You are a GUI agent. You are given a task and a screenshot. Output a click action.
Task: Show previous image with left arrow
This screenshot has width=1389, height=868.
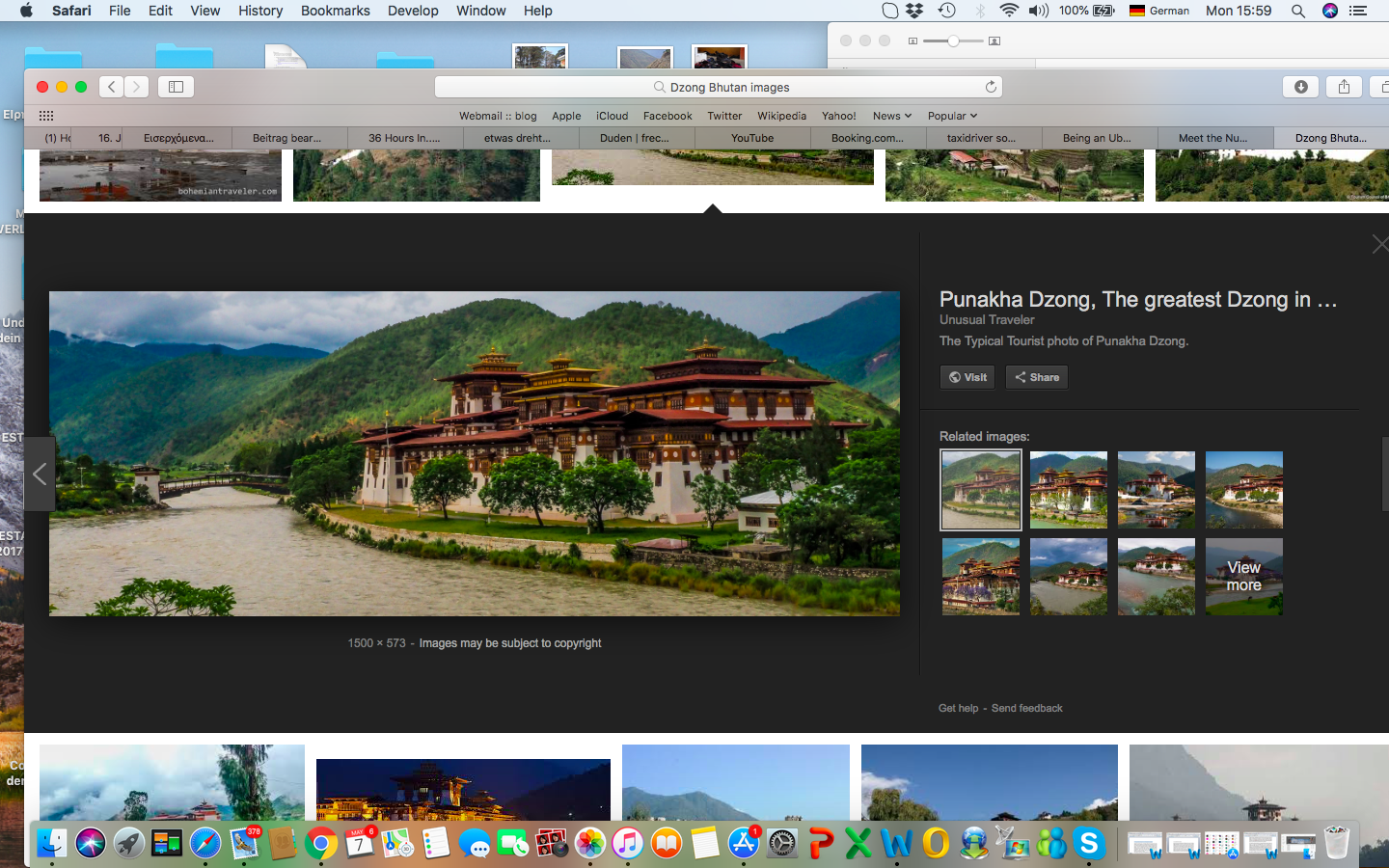40,474
